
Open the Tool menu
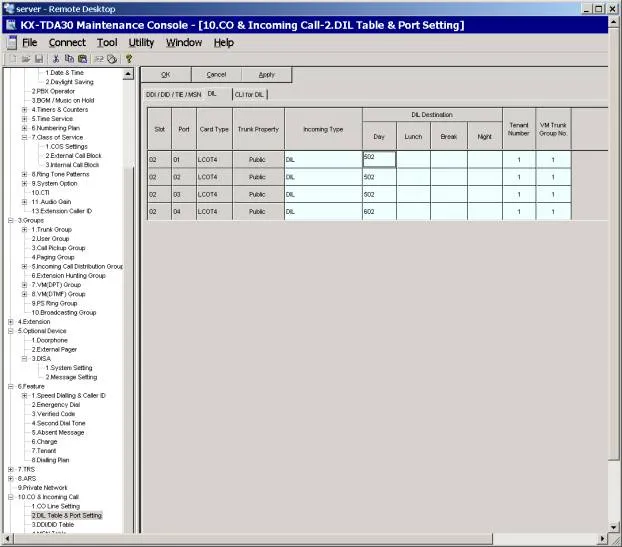(x=107, y=42)
